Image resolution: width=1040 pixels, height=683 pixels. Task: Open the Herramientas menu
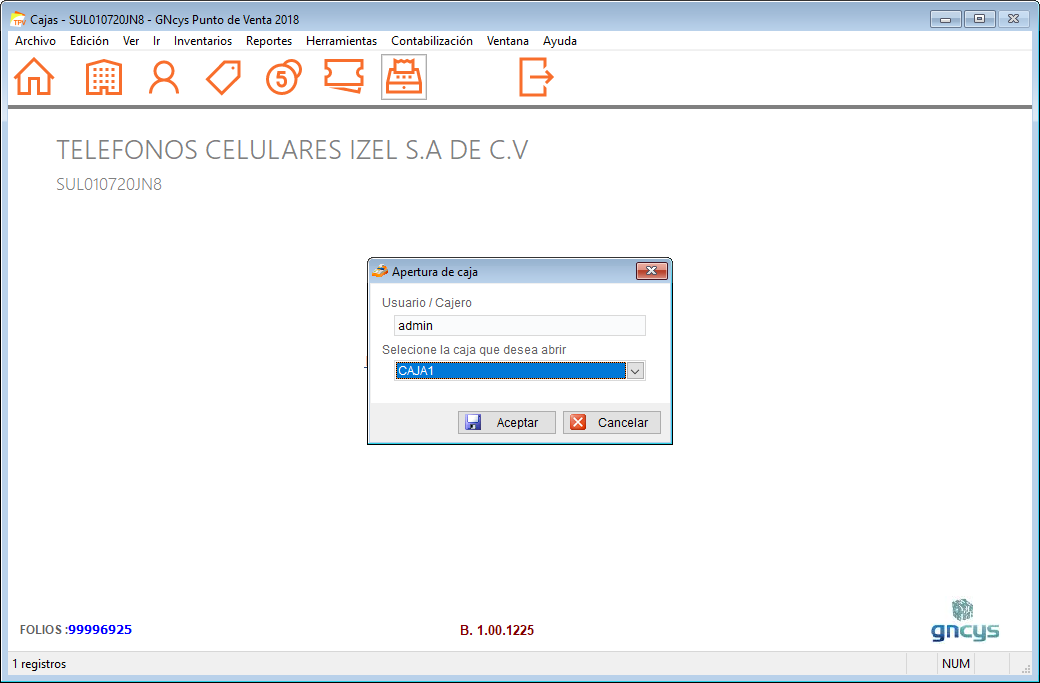coord(341,40)
